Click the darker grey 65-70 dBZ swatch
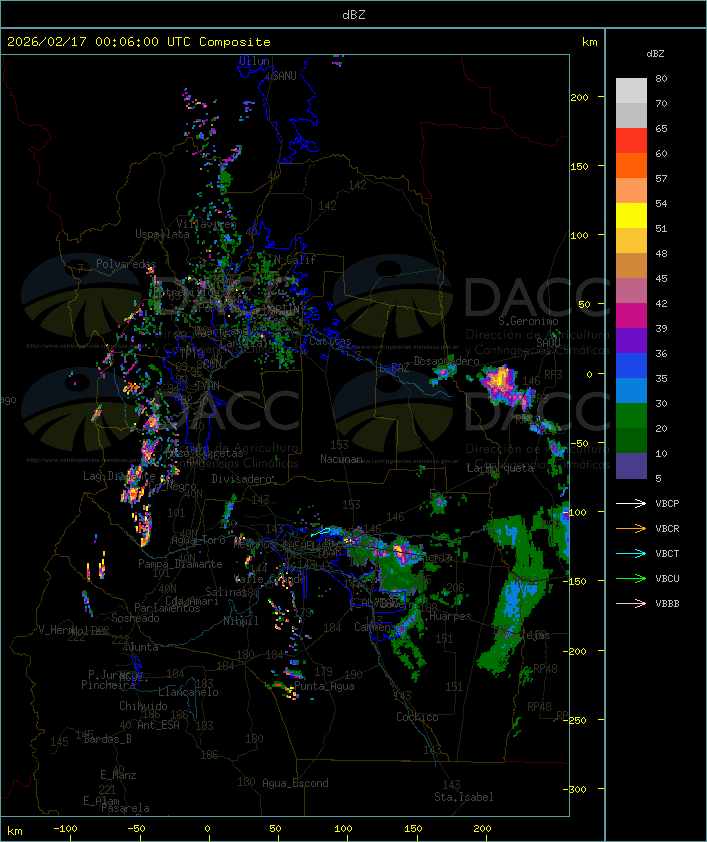Image resolution: width=707 pixels, height=842 pixels. point(631,115)
